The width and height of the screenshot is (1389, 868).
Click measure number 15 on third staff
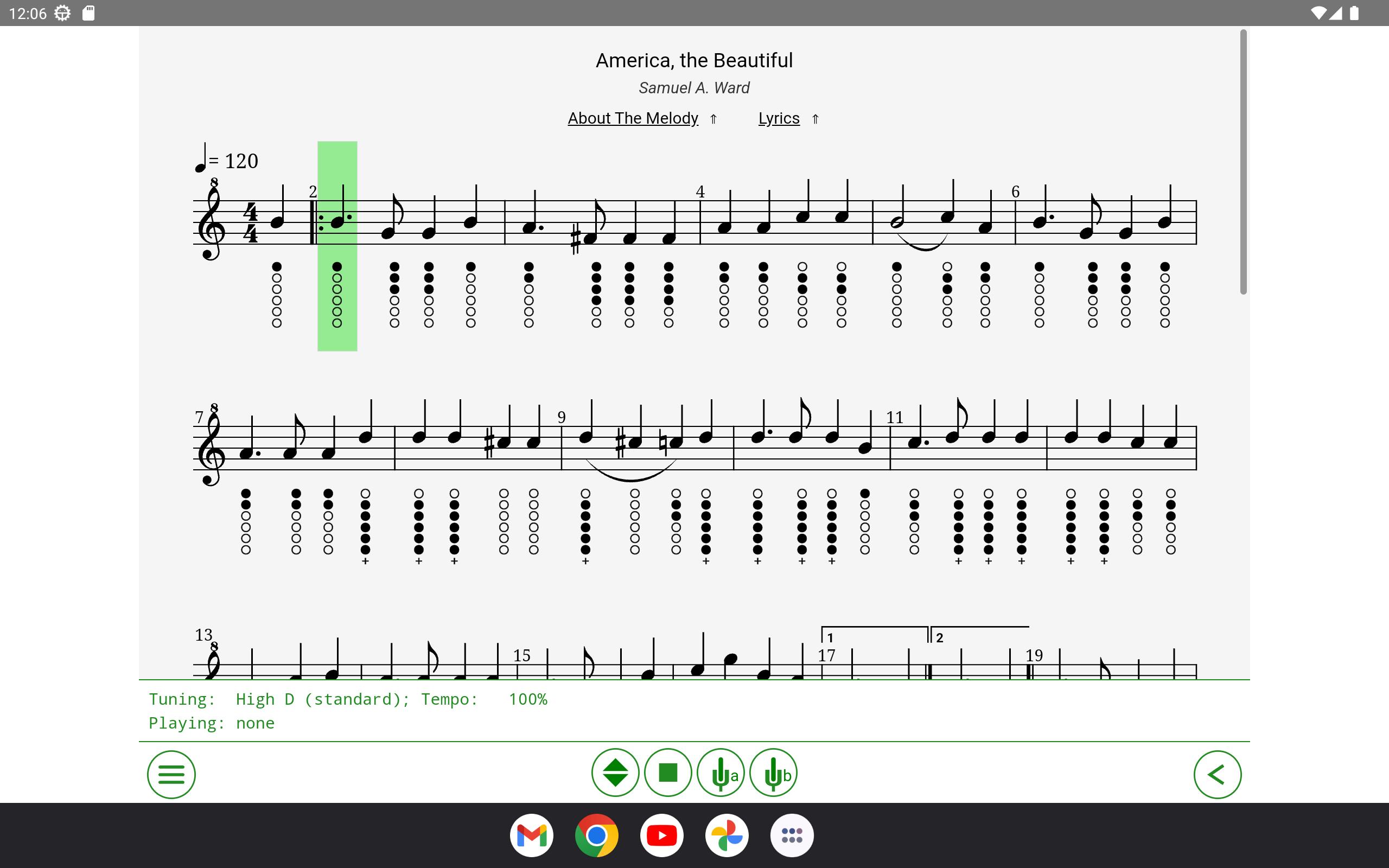(x=521, y=655)
